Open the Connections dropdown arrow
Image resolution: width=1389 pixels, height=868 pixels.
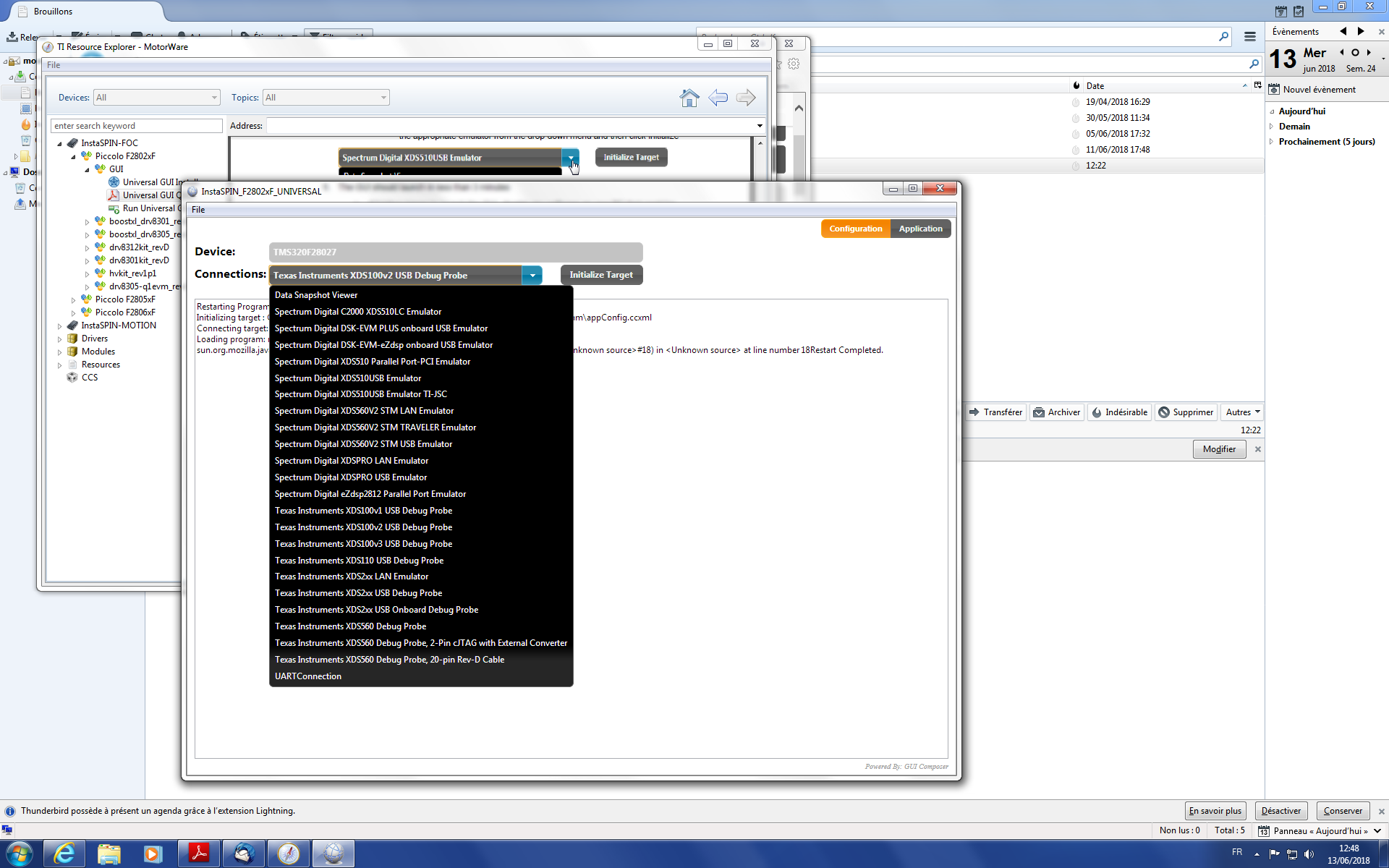click(532, 276)
